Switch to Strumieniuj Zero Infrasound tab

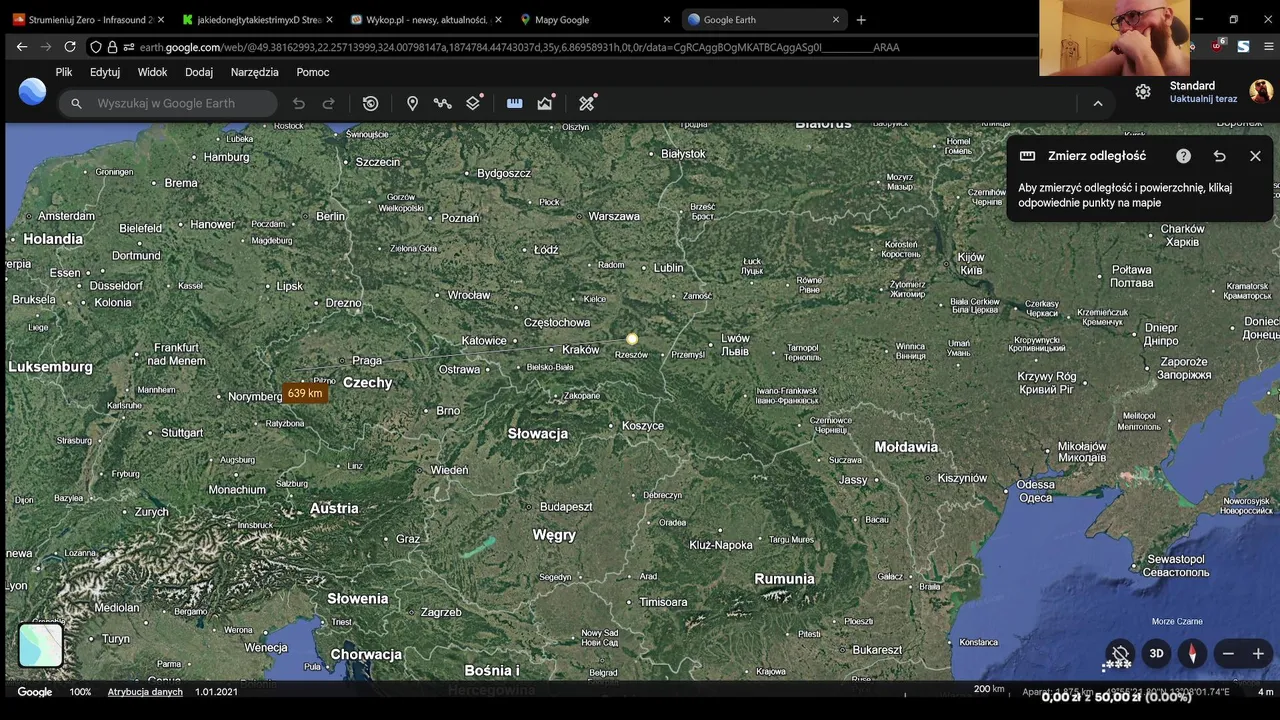tap(88, 19)
